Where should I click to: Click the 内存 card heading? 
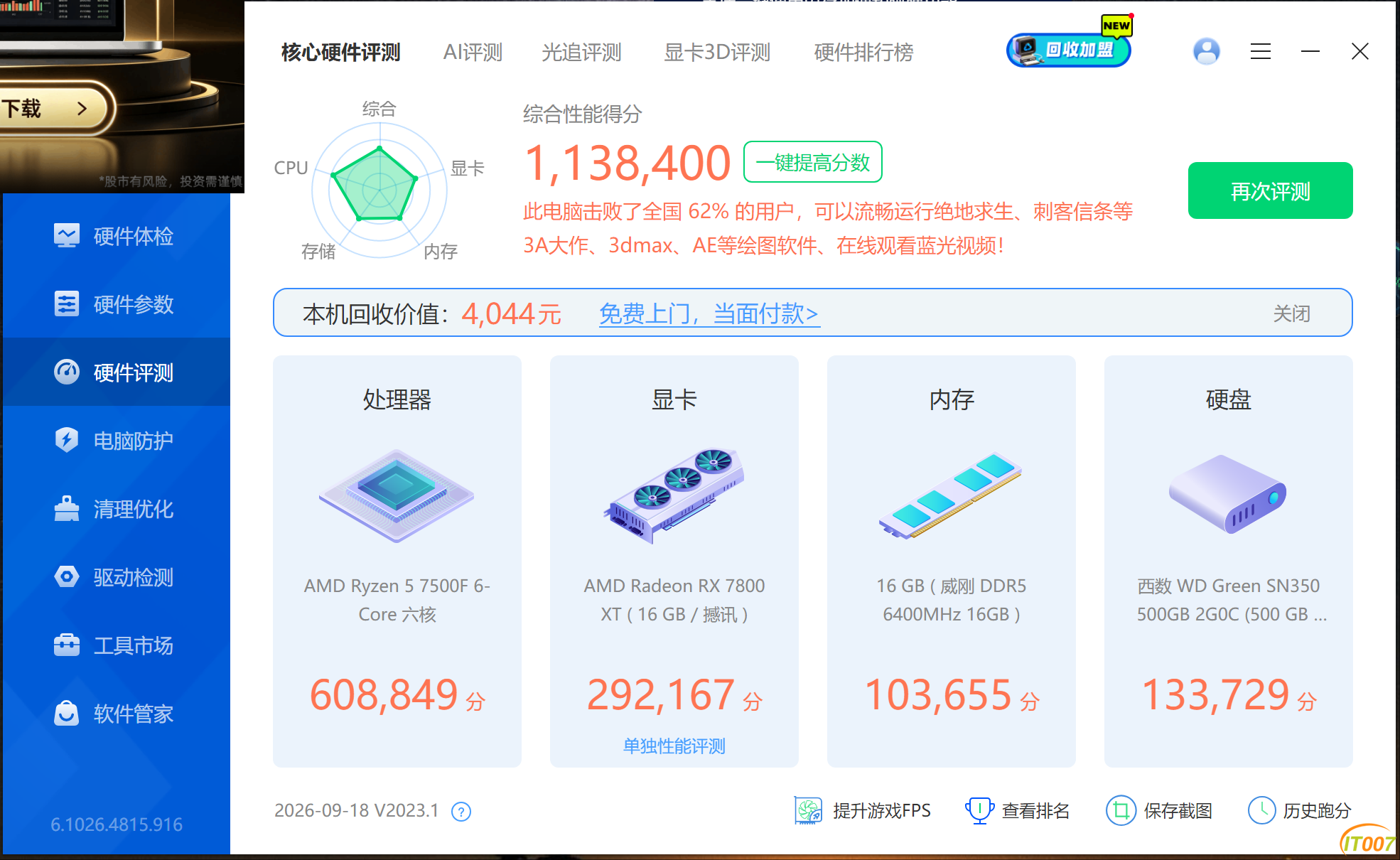[951, 399]
